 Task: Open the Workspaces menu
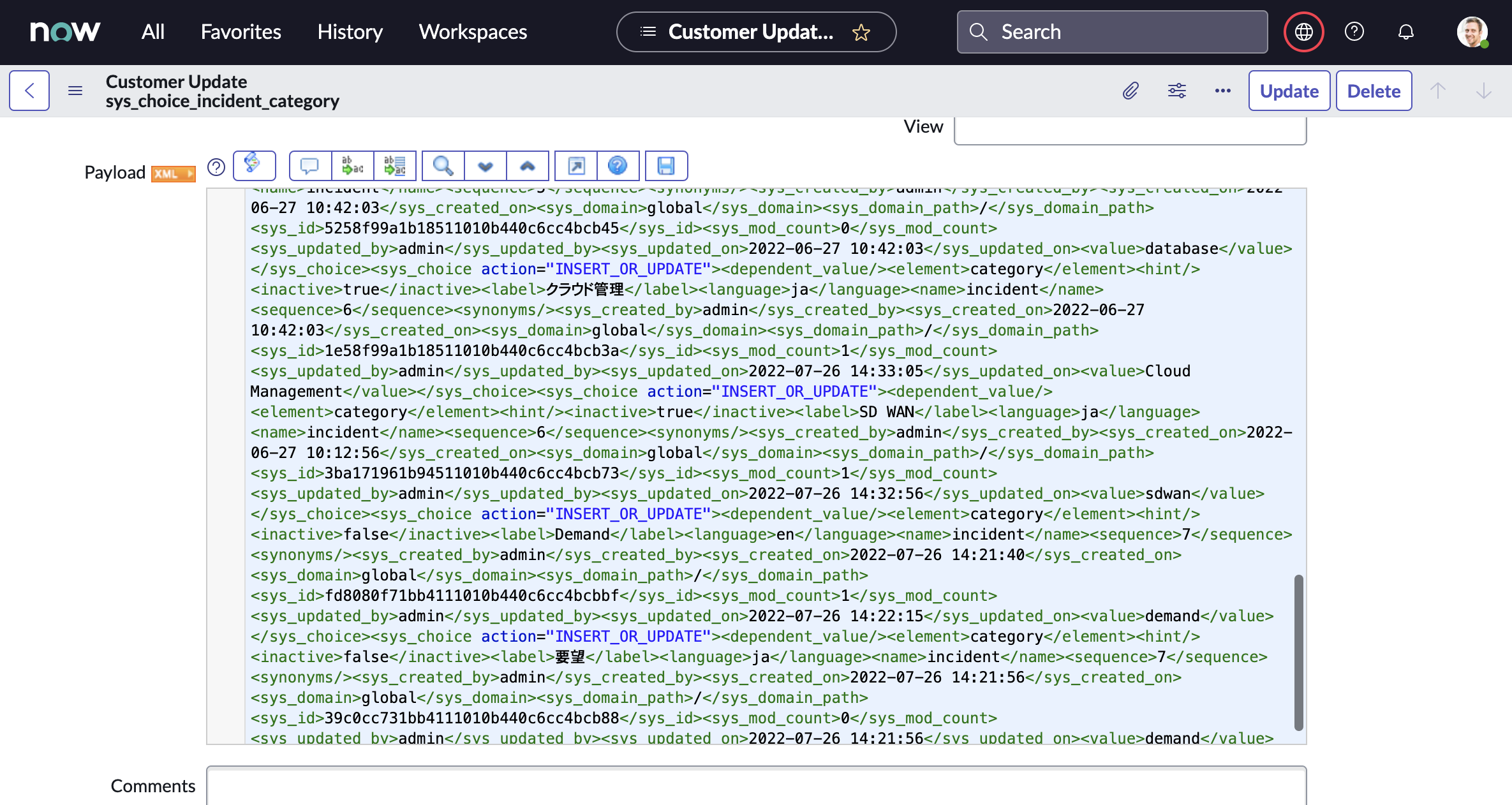[x=473, y=32]
